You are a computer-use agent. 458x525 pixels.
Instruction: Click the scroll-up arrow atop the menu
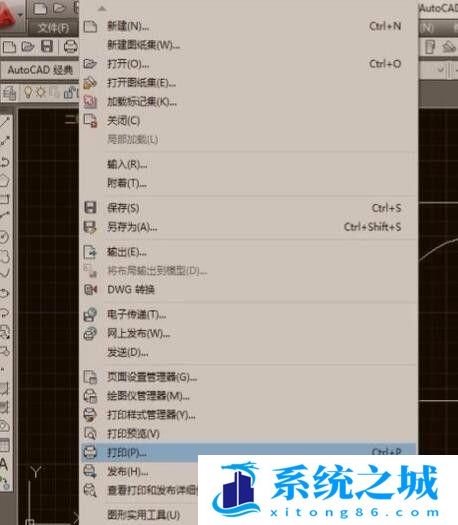[x=102, y=9]
